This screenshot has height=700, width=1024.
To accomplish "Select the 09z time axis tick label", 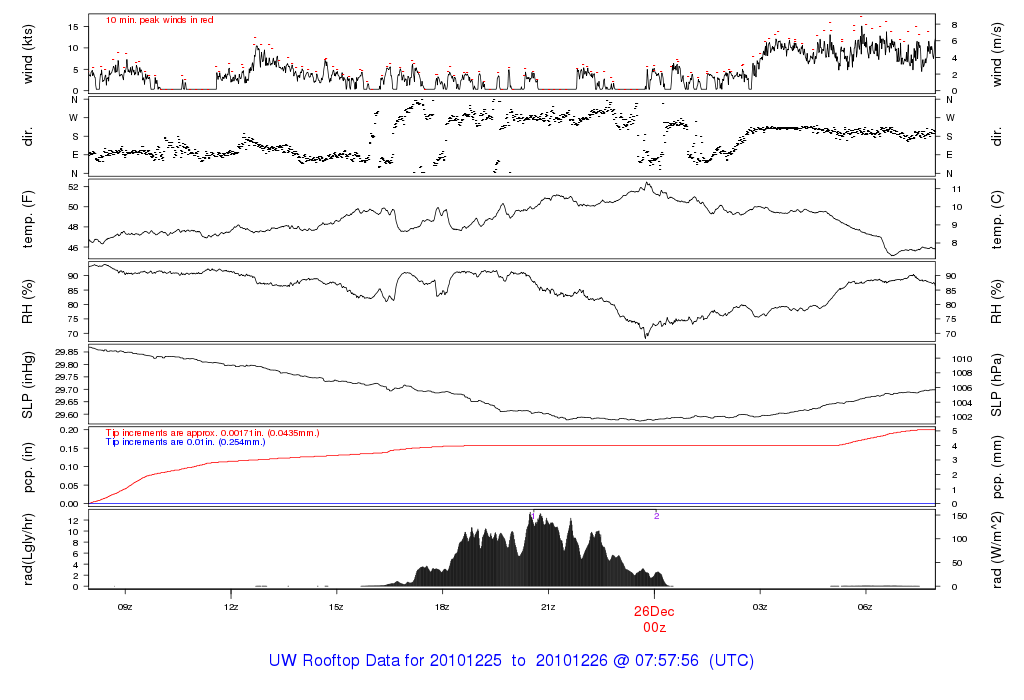I will pyautogui.click(x=125, y=606).
